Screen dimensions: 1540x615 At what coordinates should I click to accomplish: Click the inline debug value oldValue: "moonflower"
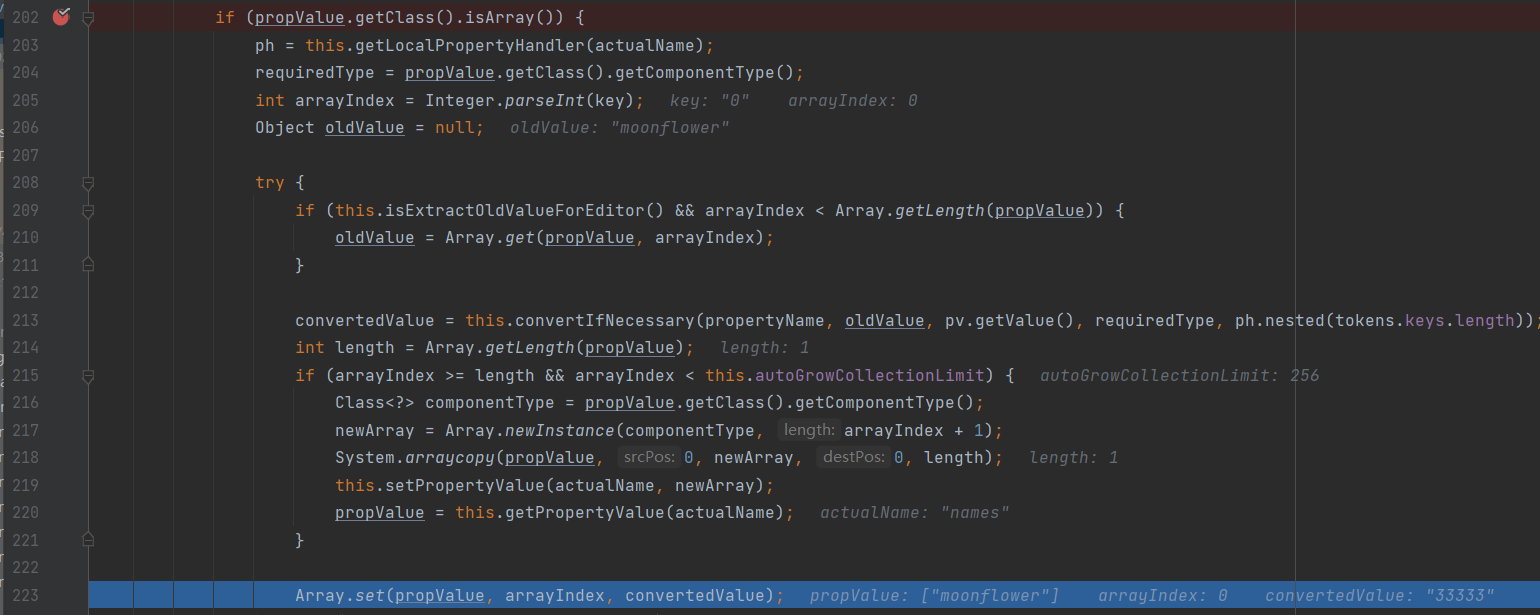[619, 128]
